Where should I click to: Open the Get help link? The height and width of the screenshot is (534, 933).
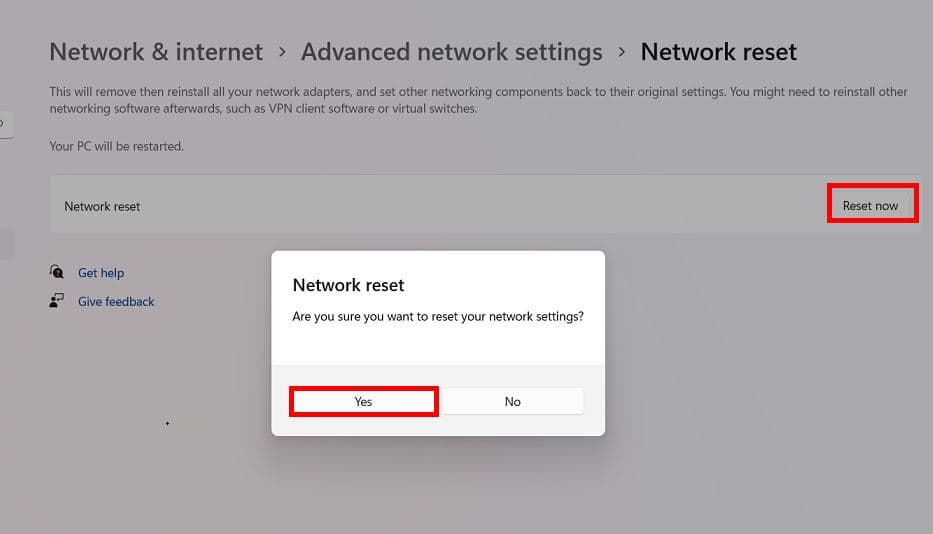point(101,273)
